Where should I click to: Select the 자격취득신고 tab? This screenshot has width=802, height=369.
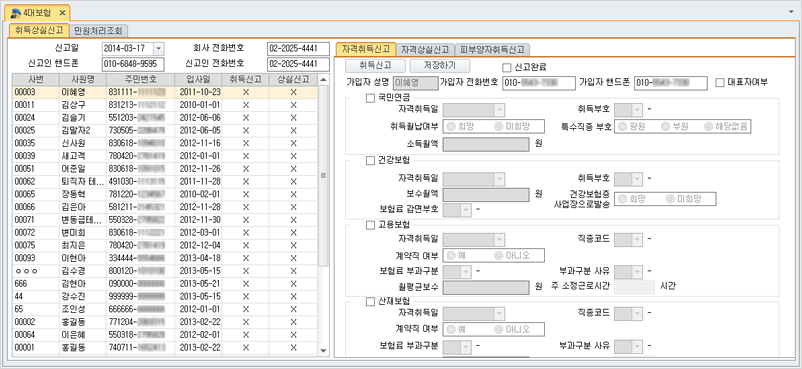click(366, 50)
